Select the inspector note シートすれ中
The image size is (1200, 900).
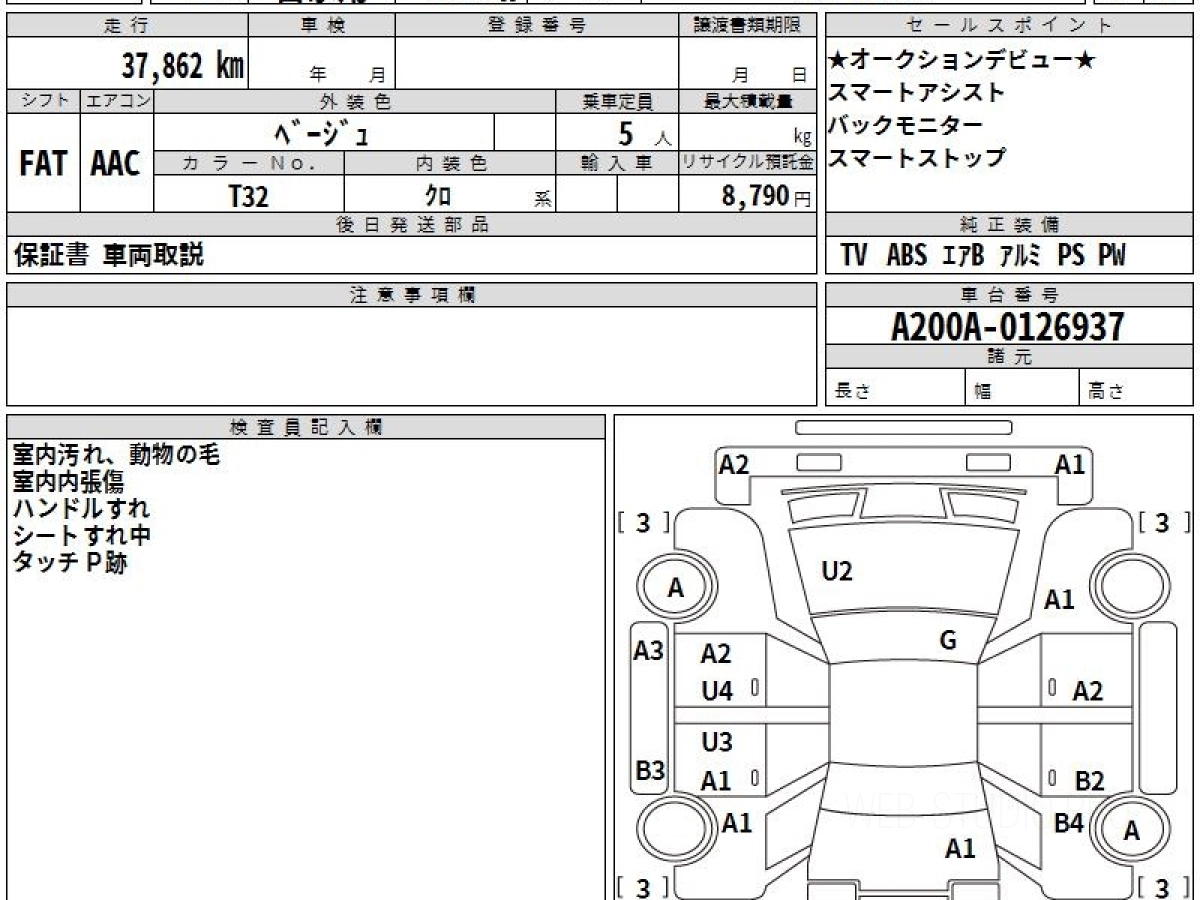click(x=81, y=535)
